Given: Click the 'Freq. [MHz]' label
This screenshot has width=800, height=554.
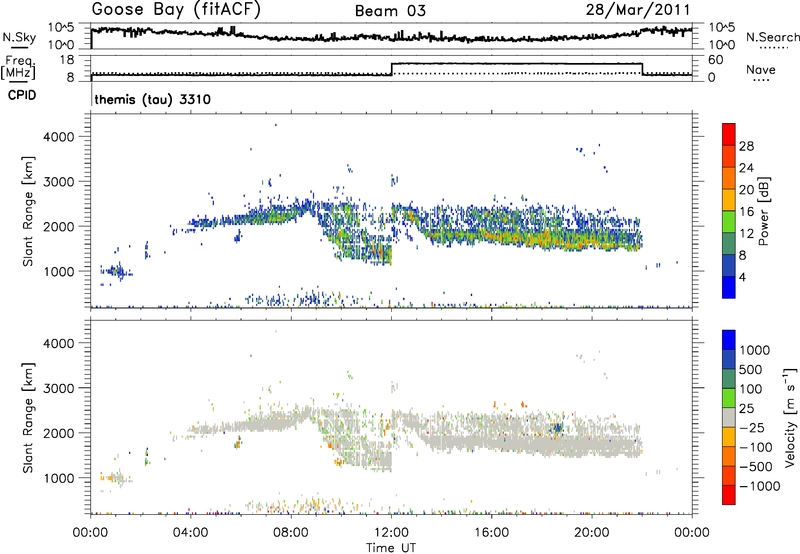Looking at the screenshot, I should [x=19, y=67].
